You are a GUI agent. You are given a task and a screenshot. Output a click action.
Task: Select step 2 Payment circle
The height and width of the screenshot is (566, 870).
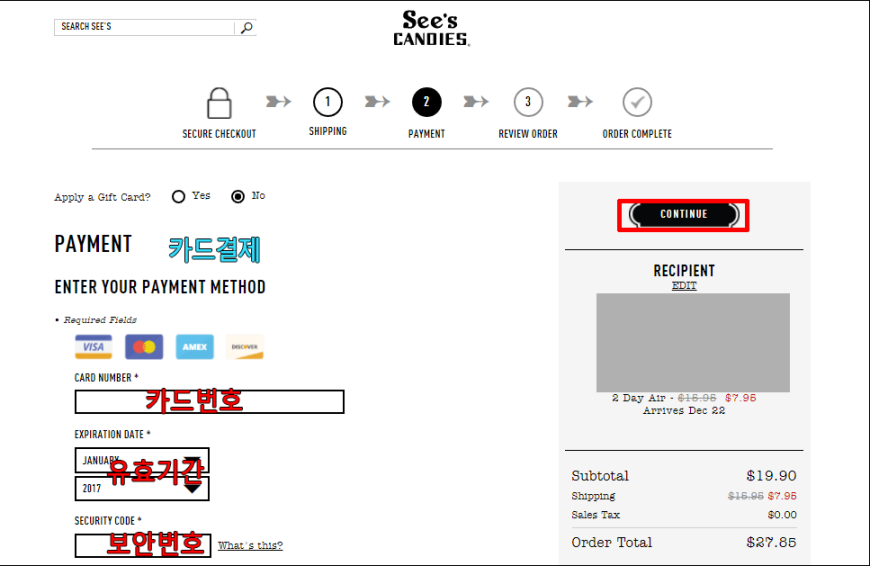coord(426,102)
